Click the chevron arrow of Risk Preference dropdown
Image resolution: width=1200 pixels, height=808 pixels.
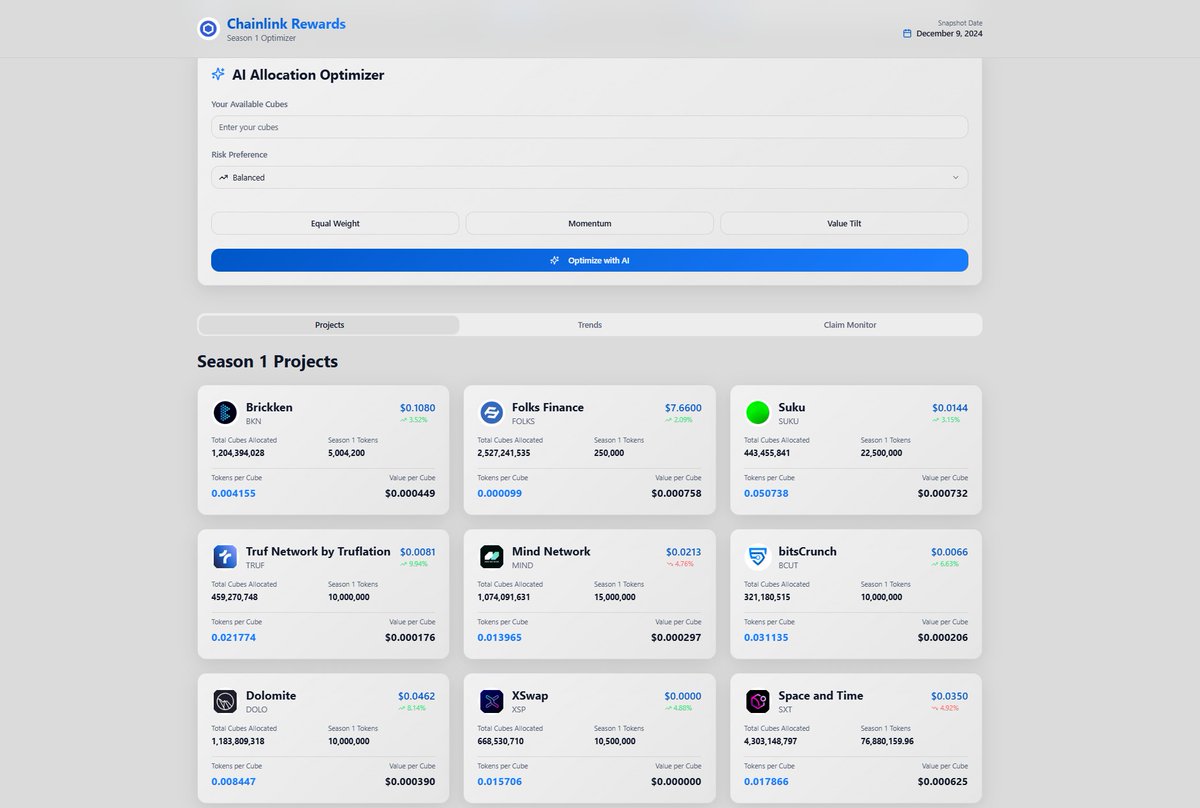955,177
